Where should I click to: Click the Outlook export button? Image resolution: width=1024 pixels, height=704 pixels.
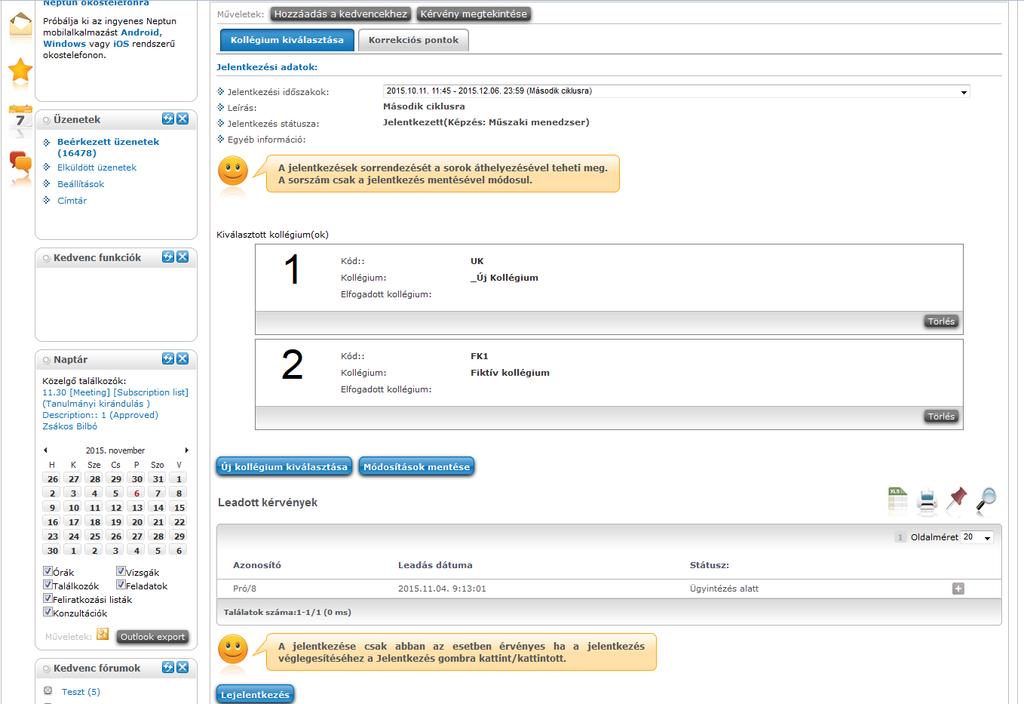click(152, 637)
